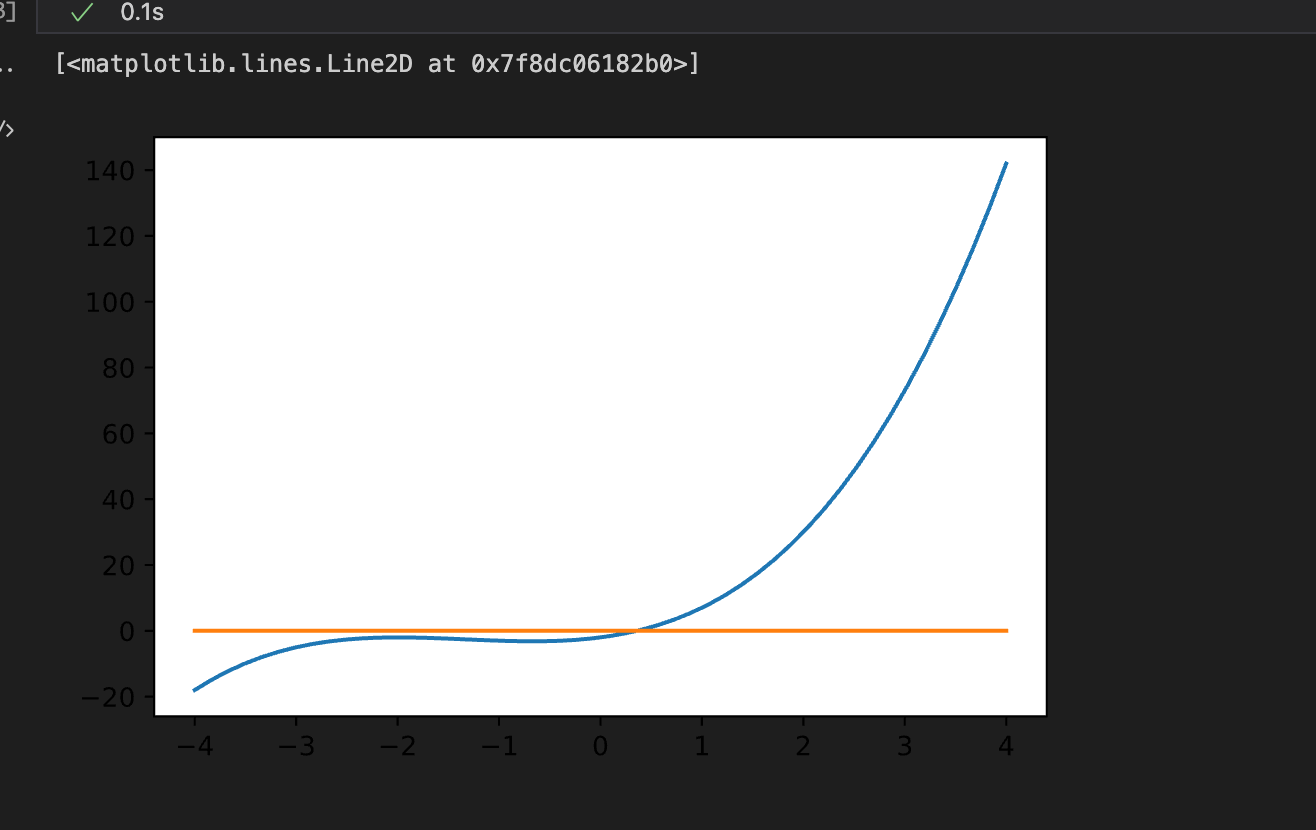
Task: Click the −4 x-axis tick label
Action: [x=196, y=746]
